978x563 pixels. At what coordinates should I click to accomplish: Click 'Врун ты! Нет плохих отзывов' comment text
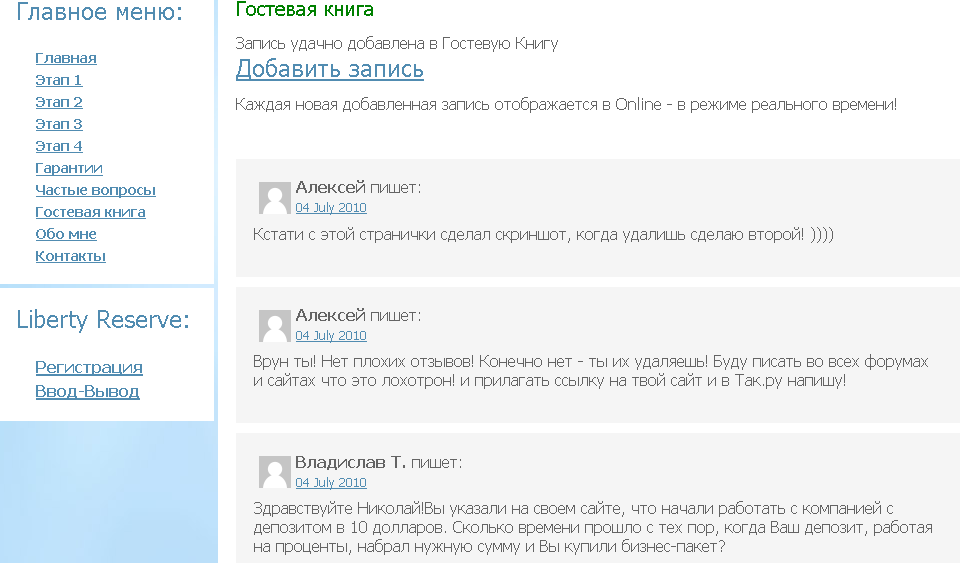point(591,371)
